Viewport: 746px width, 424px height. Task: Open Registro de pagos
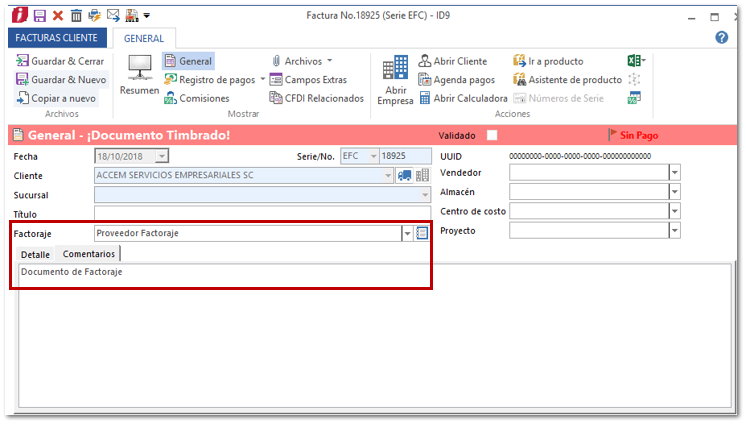[x=210, y=80]
